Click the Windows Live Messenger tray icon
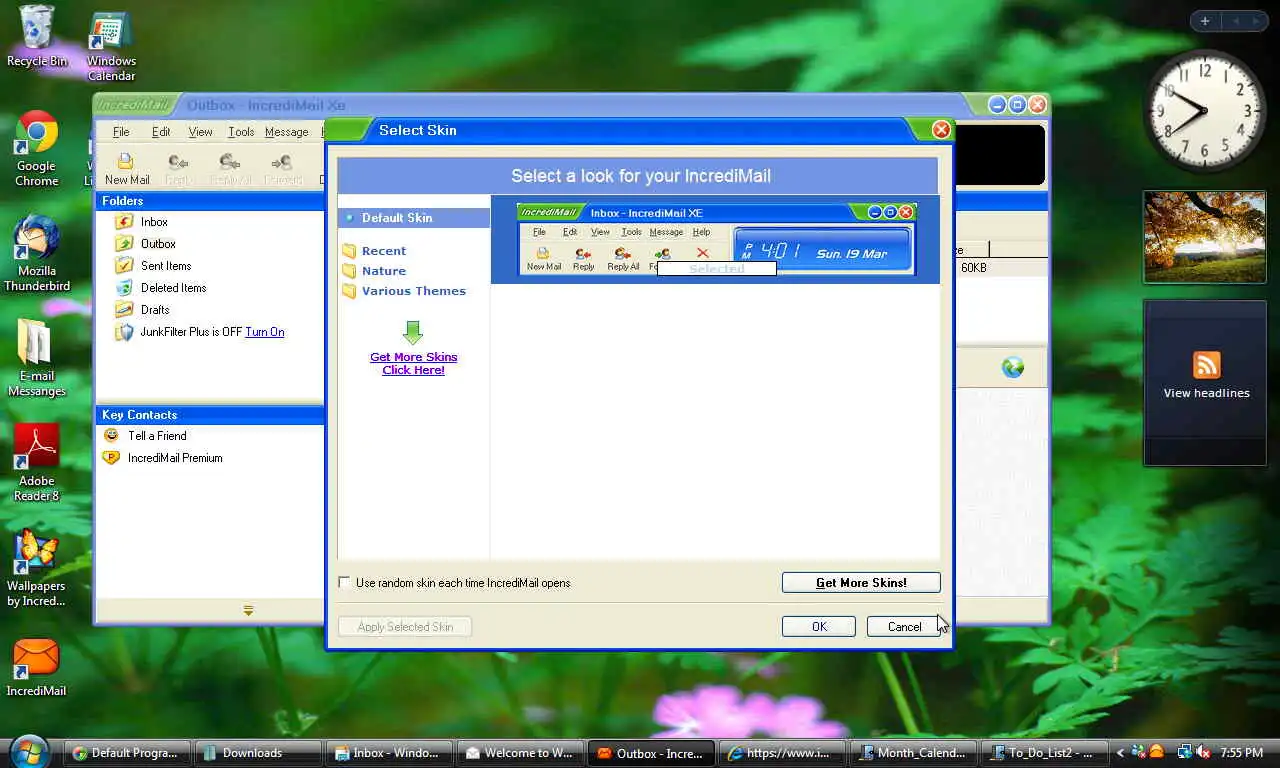 (x=1139, y=752)
